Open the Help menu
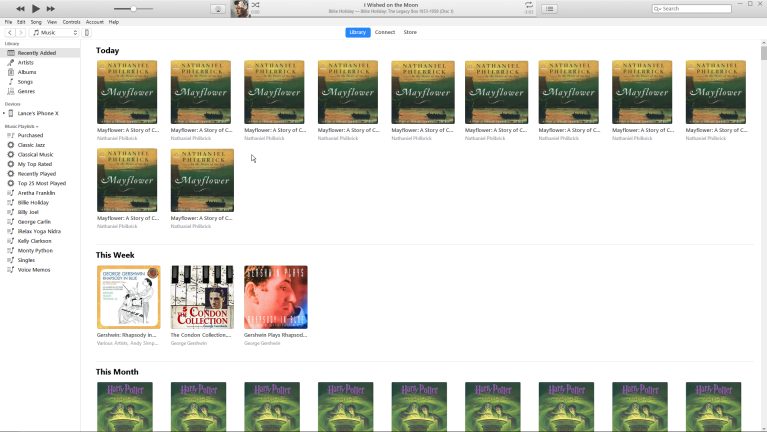 coord(113,22)
